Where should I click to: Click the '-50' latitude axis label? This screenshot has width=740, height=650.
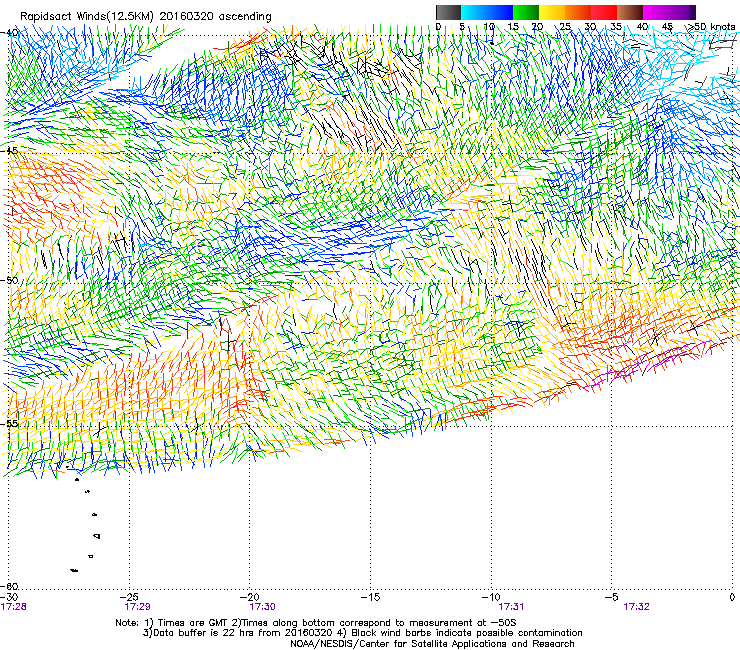pyautogui.click(x=10, y=280)
